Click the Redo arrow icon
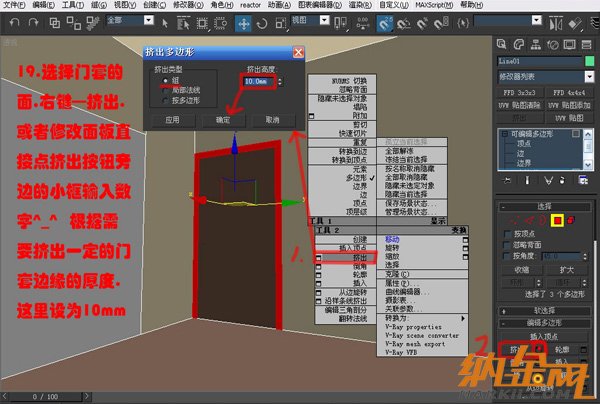 (34, 23)
